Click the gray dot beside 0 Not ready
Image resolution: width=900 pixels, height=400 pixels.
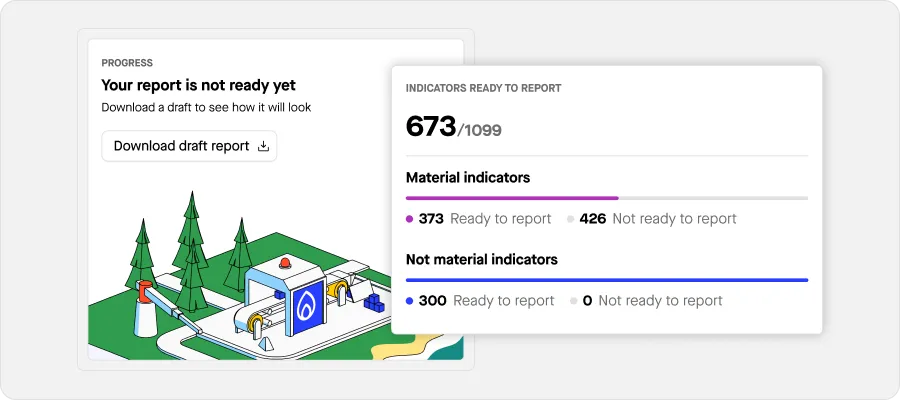(573, 301)
